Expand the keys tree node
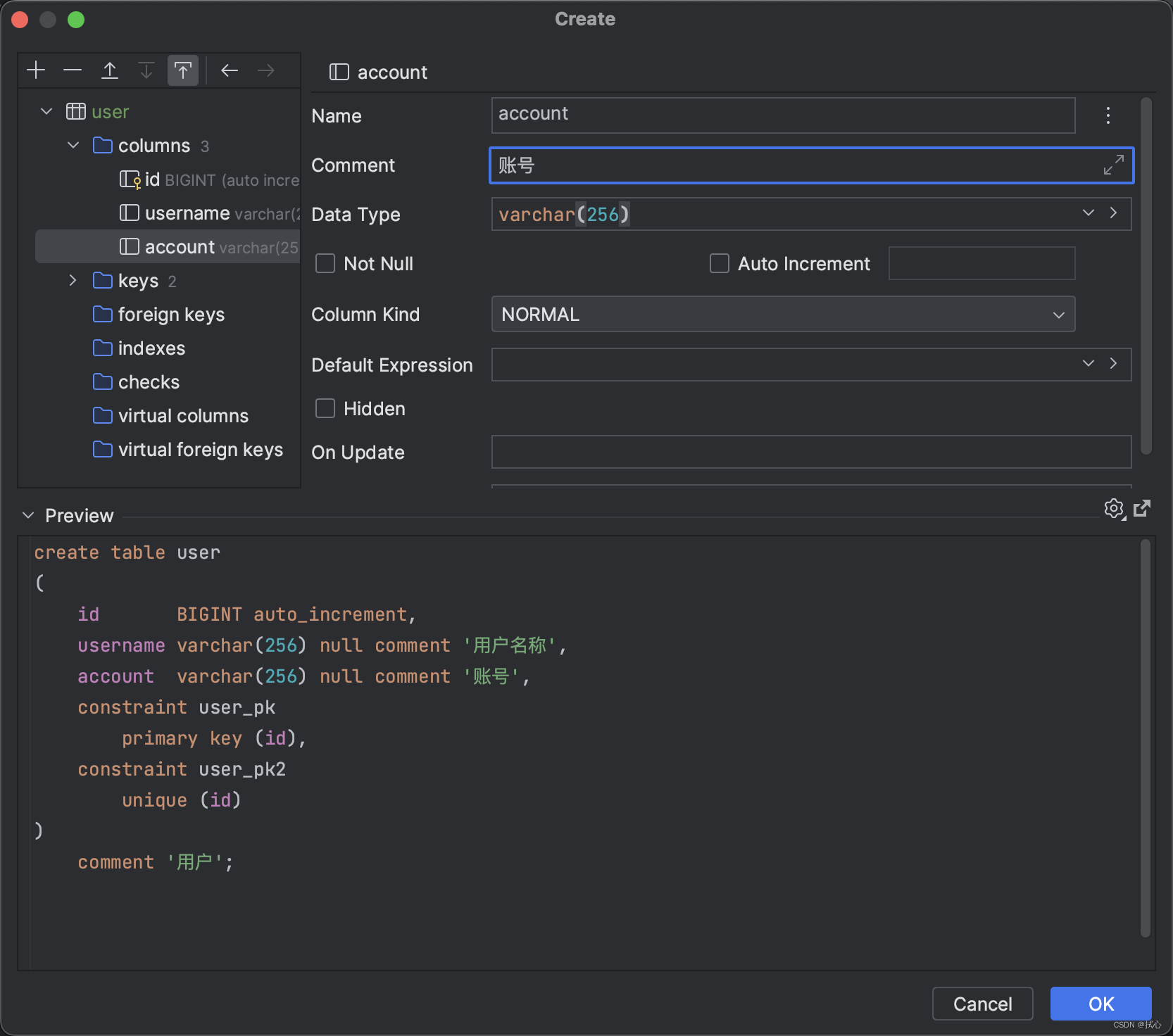The height and width of the screenshot is (1036, 1173). click(73, 280)
